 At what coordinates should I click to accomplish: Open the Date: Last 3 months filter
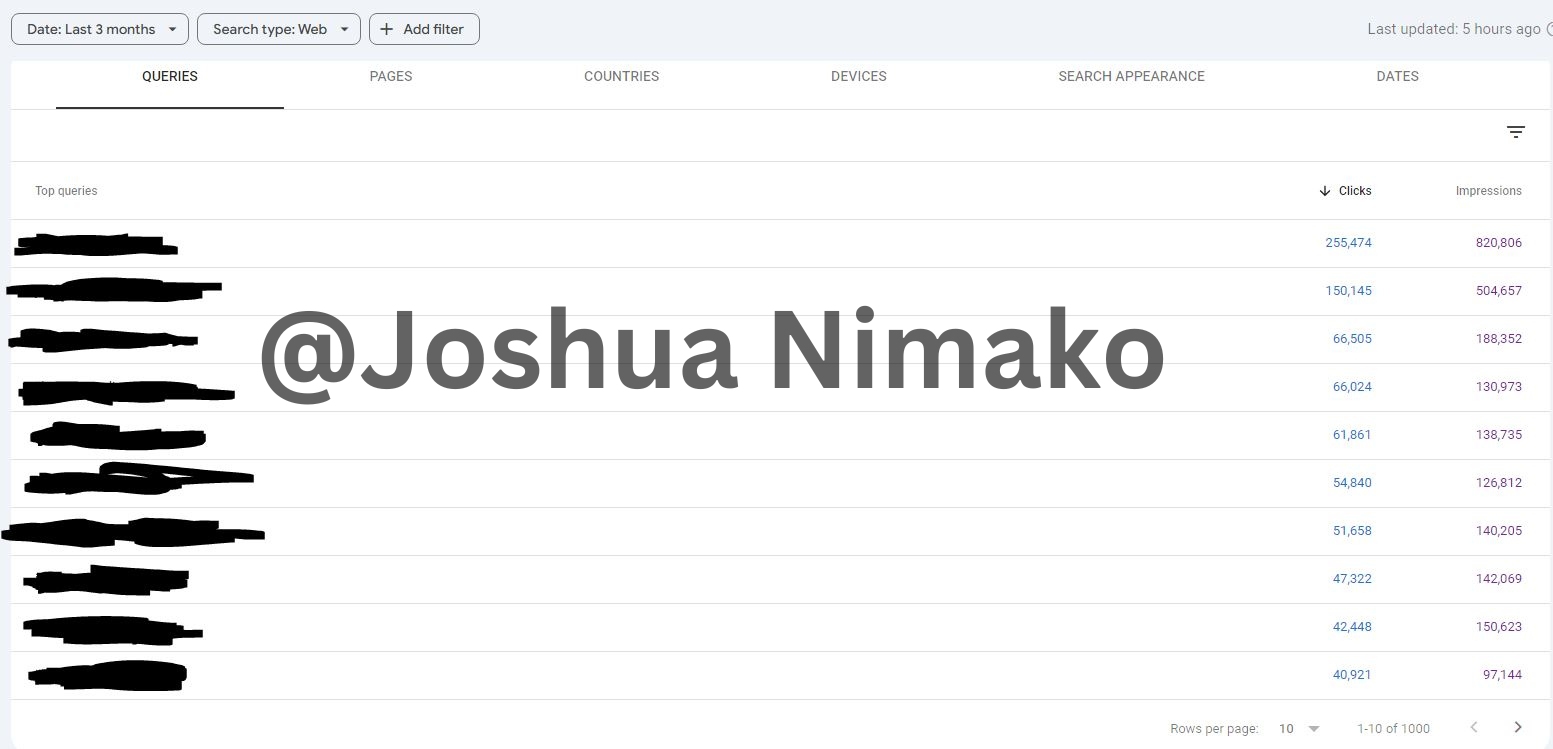click(100, 29)
